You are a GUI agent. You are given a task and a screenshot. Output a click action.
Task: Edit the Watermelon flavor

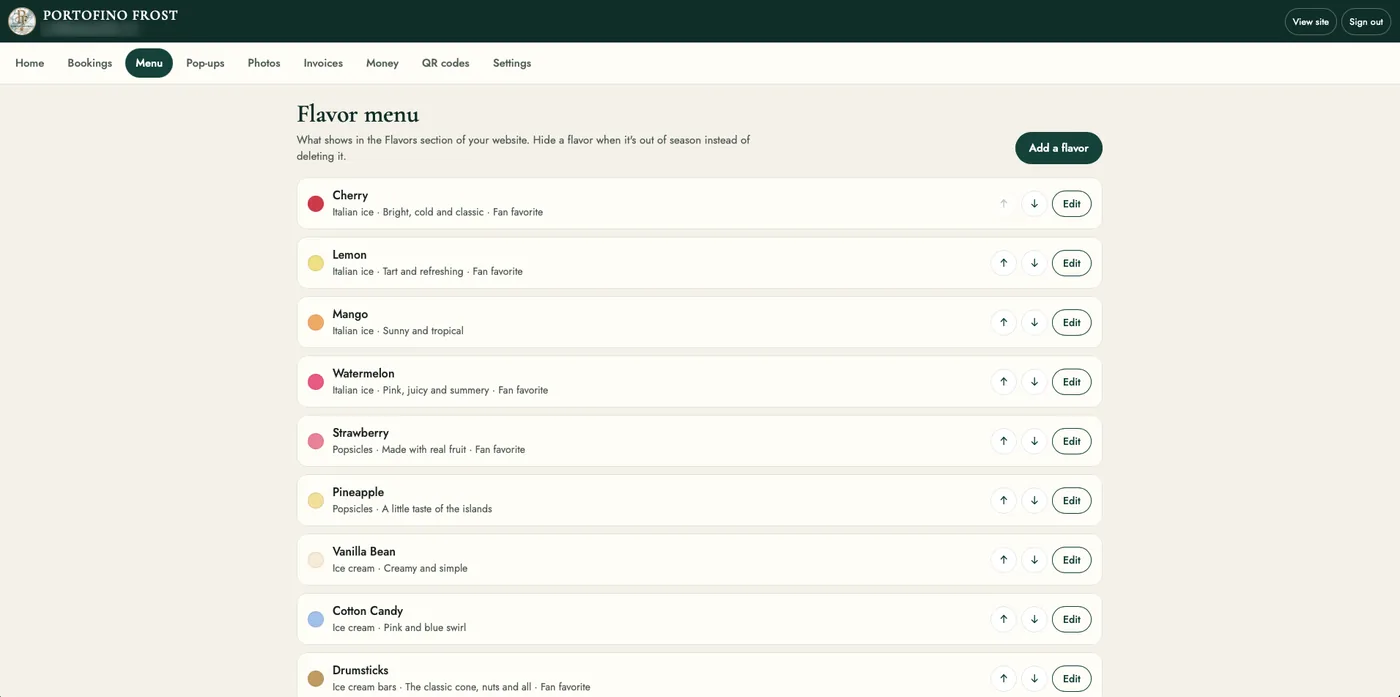tap(1071, 382)
